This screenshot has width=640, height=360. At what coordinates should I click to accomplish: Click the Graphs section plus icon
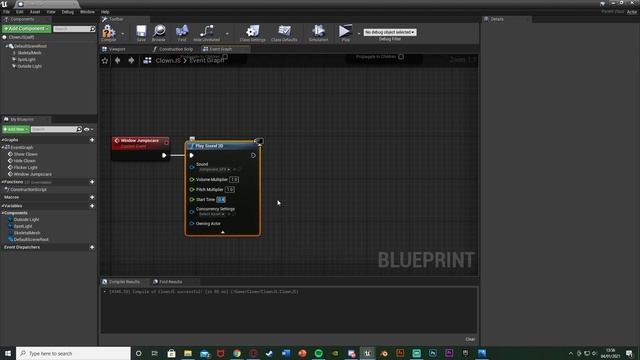pyautogui.click(x=92, y=140)
